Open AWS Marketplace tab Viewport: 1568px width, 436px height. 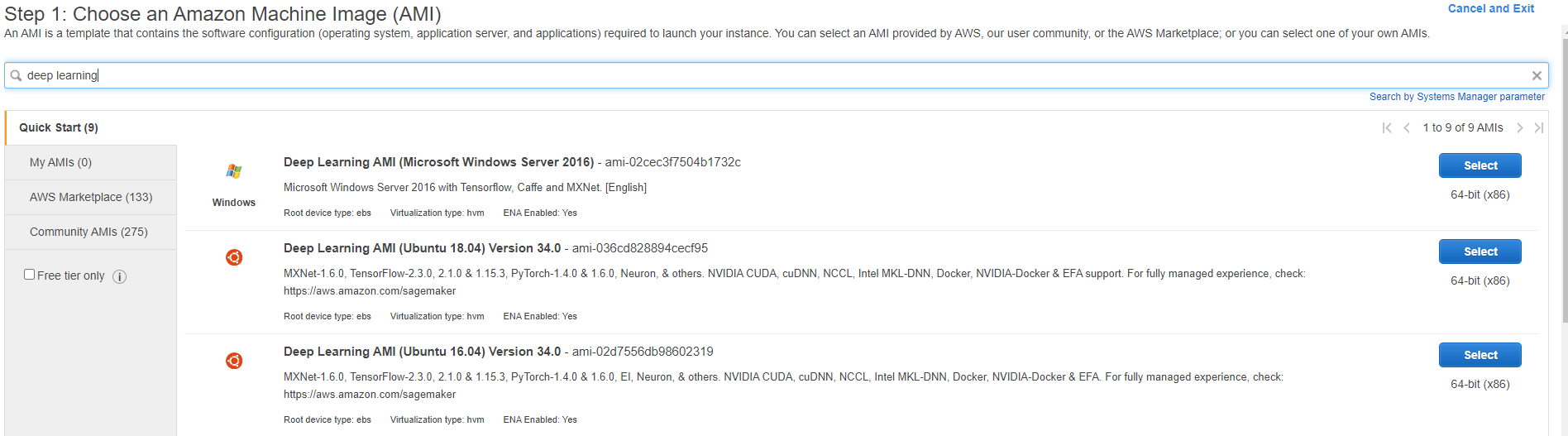tap(91, 197)
